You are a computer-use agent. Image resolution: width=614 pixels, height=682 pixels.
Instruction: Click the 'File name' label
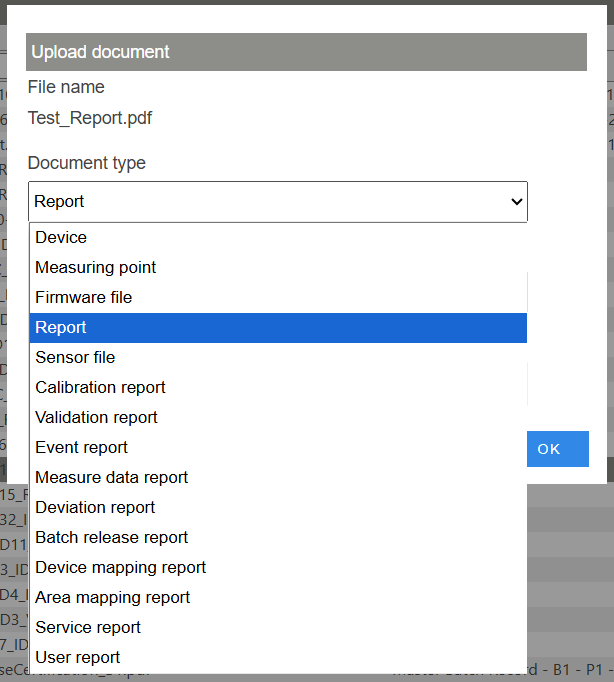[66, 87]
